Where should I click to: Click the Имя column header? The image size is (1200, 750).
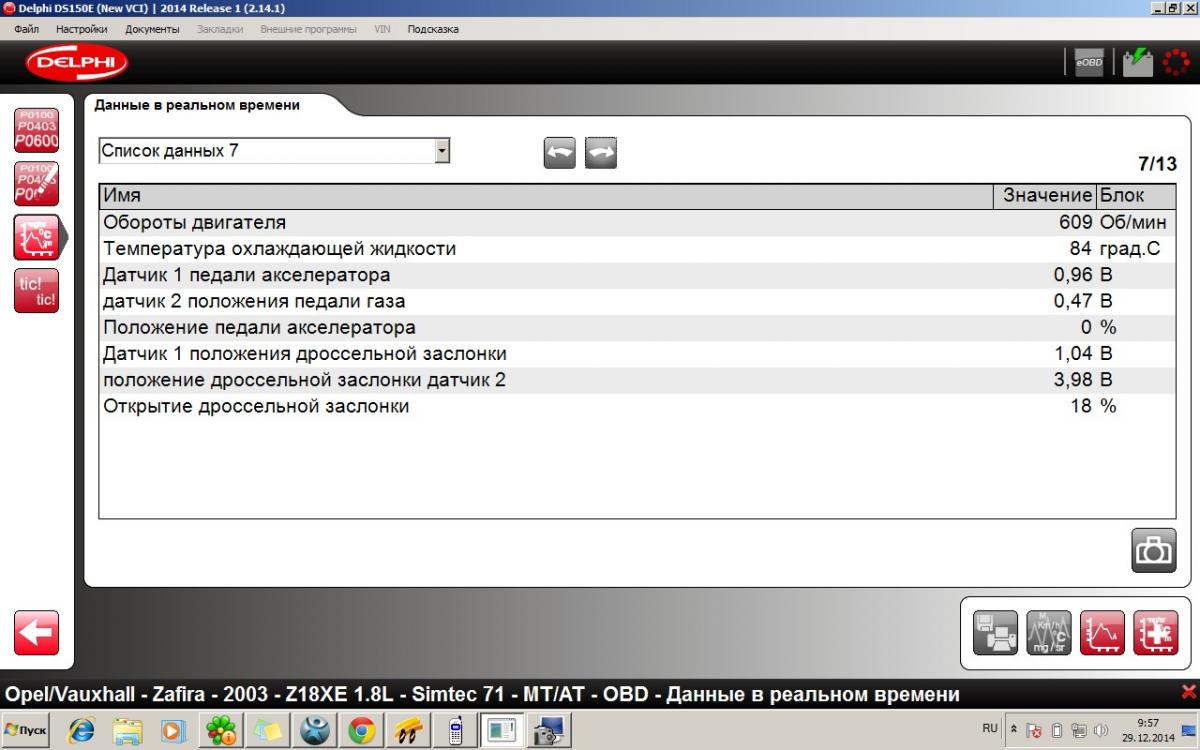(548, 196)
